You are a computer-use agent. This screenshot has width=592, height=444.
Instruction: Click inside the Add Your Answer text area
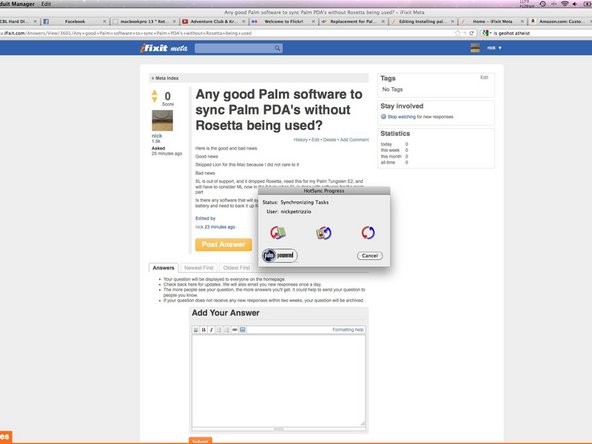279,381
